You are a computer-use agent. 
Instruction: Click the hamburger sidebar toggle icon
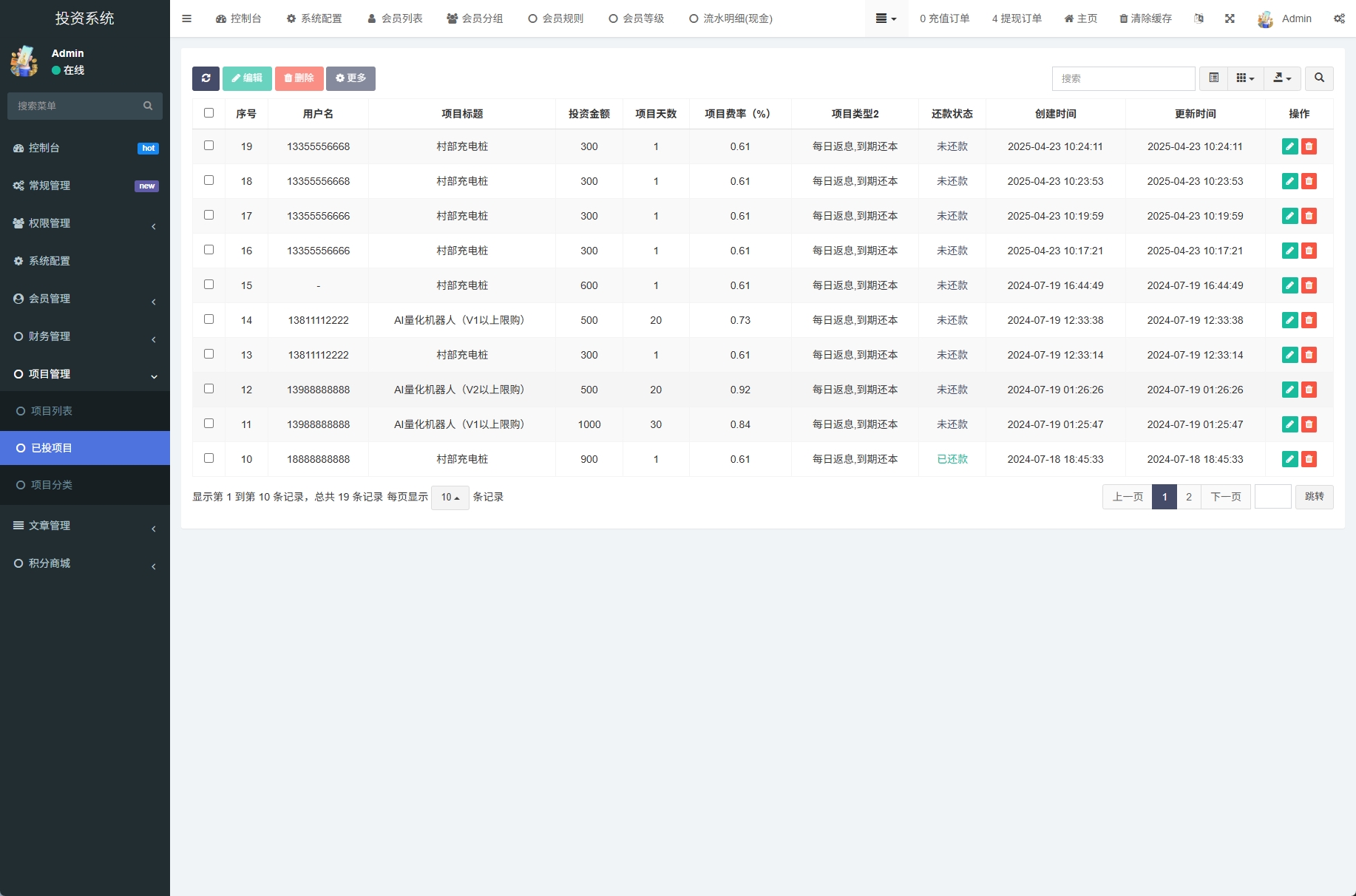186,18
